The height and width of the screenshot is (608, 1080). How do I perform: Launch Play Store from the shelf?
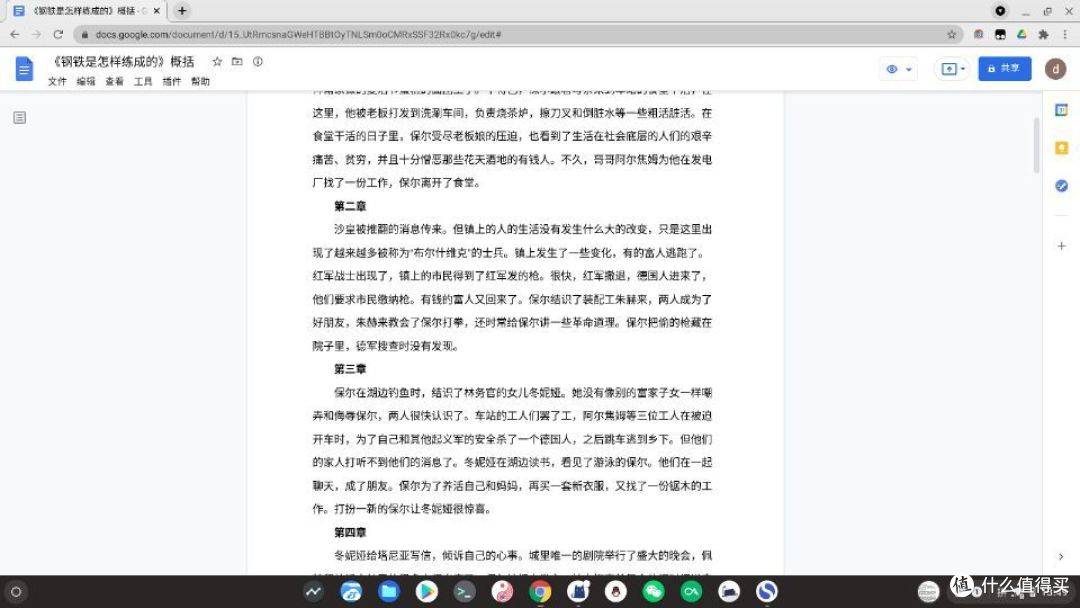tap(426, 591)
